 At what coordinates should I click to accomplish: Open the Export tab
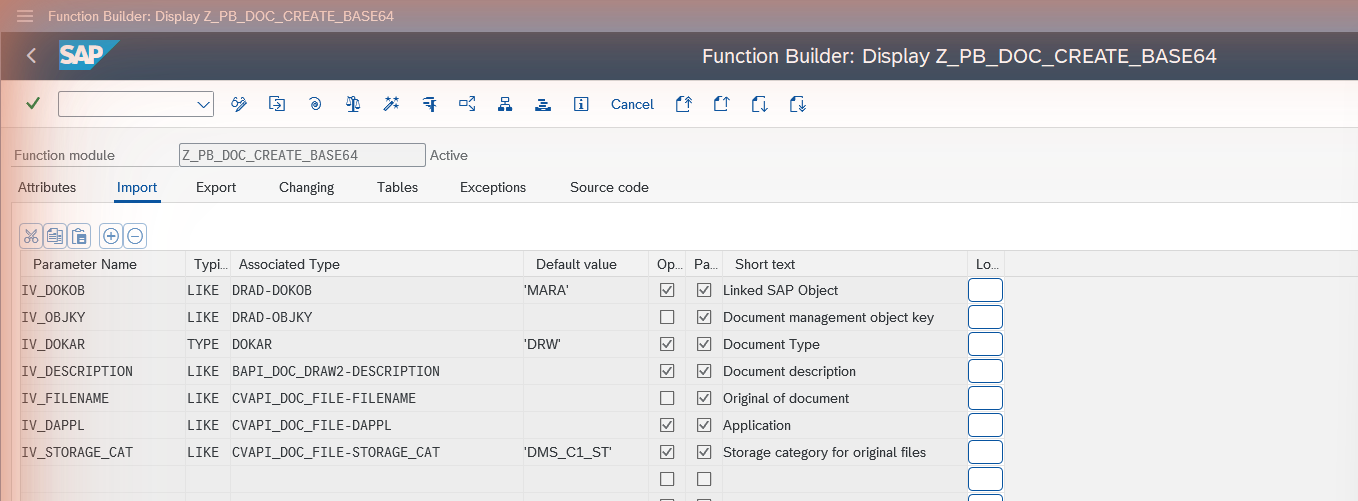coord(216,187)
